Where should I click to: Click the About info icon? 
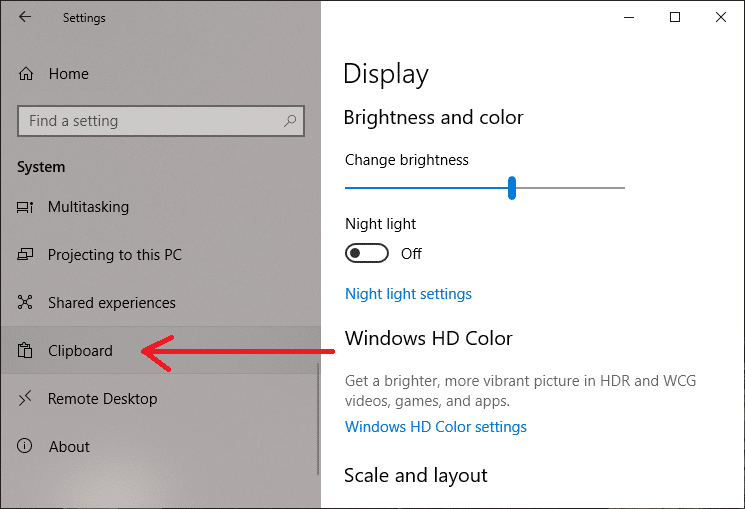[25, 447]
